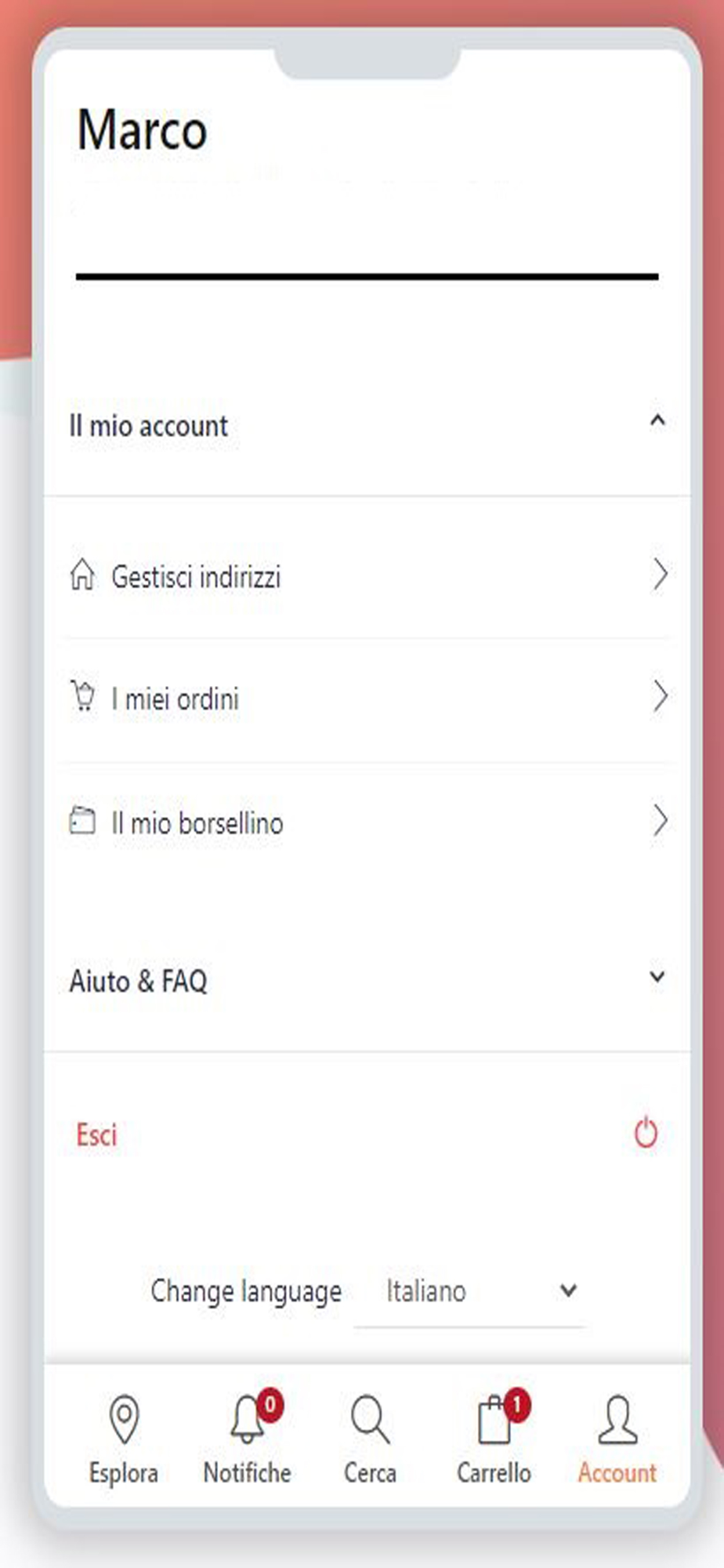Collapse the Il mio account section
This screenshot has width=724, height=1568.
click(x=657, y=421)
